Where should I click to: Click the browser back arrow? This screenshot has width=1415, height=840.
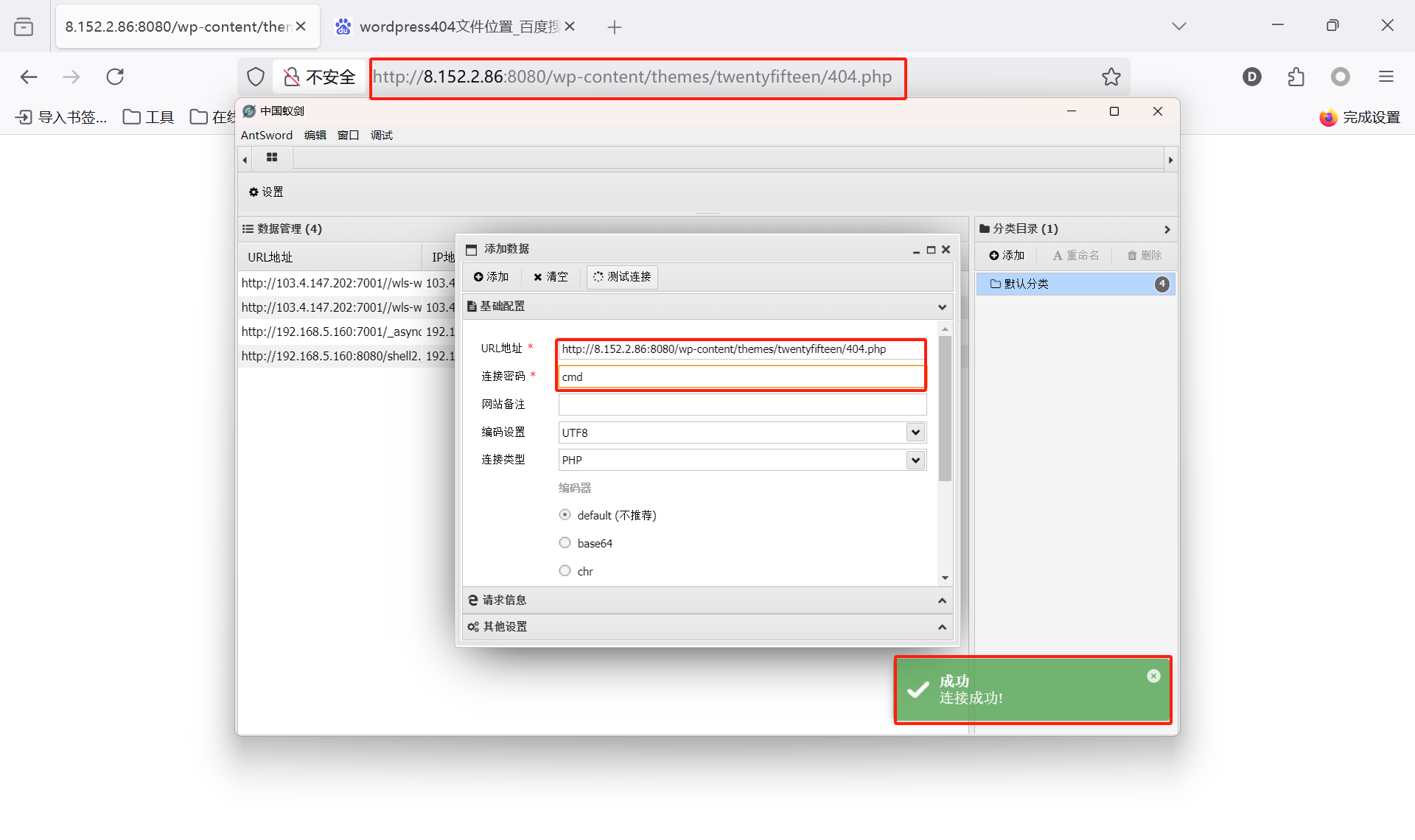pos(29,77)
